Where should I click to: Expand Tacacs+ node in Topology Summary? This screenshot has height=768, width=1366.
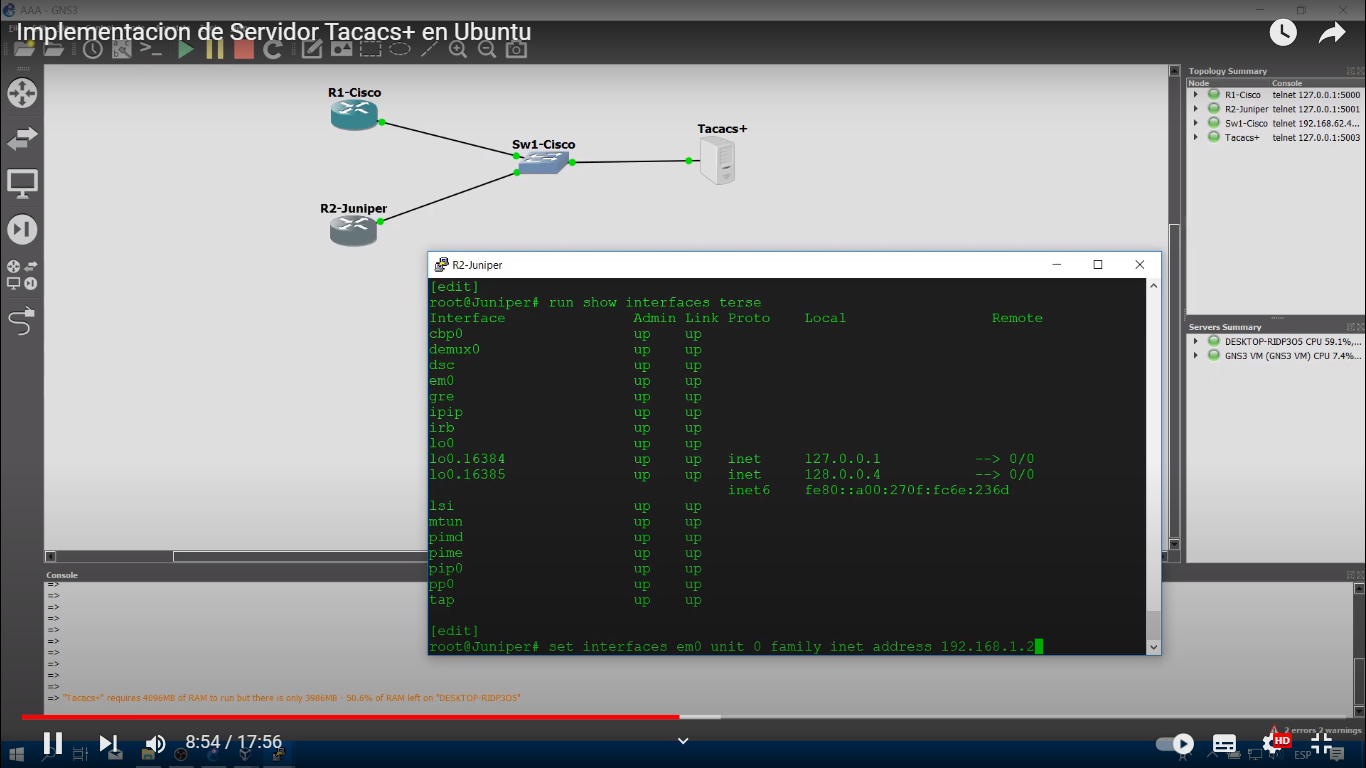[1195, 137]
